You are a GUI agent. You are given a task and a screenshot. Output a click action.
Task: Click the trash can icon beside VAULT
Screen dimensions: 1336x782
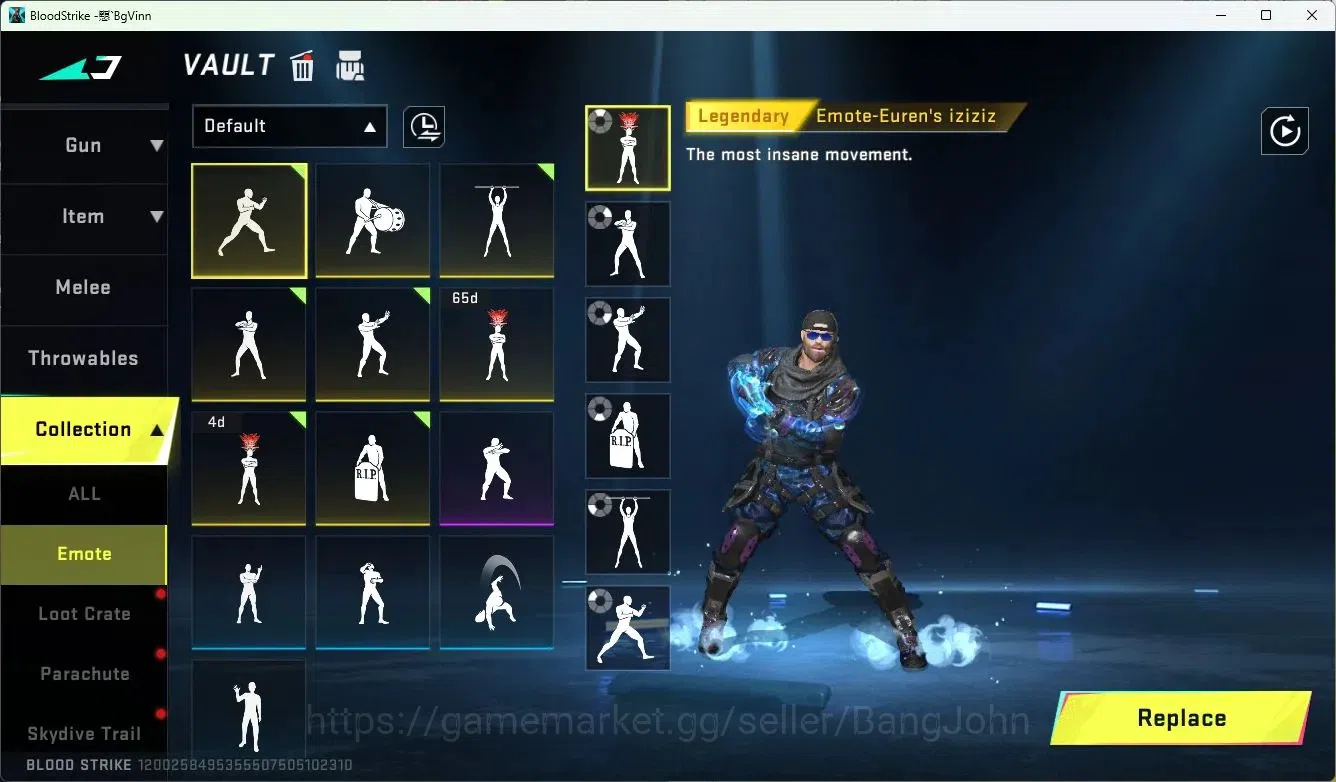pos(302,66)
